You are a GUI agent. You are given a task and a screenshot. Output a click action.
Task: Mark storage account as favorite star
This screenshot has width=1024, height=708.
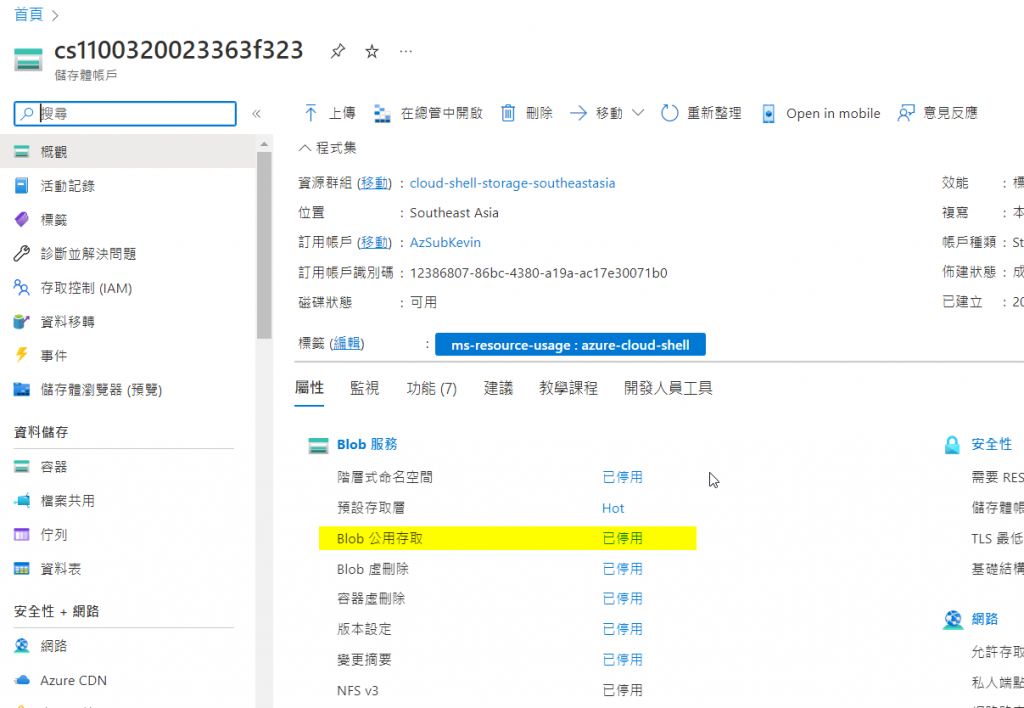[x=372, y=52]
